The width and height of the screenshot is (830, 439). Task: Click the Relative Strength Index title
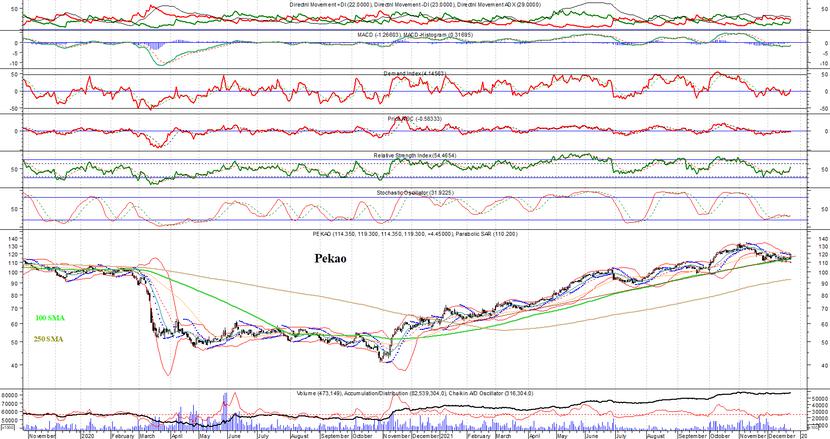[x=414, y=155]
